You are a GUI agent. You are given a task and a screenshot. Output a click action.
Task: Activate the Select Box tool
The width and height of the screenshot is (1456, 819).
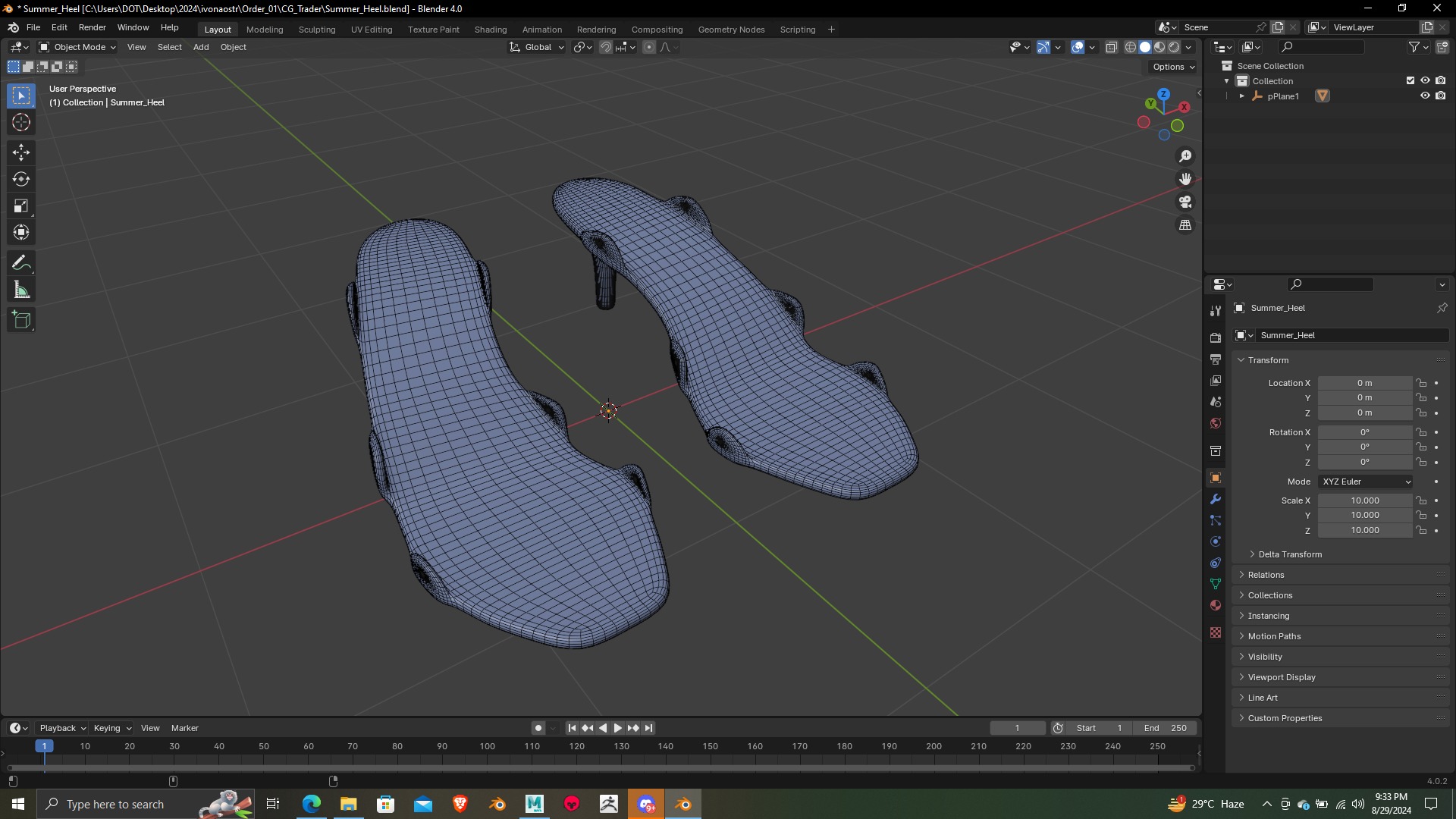click(21, 96)
